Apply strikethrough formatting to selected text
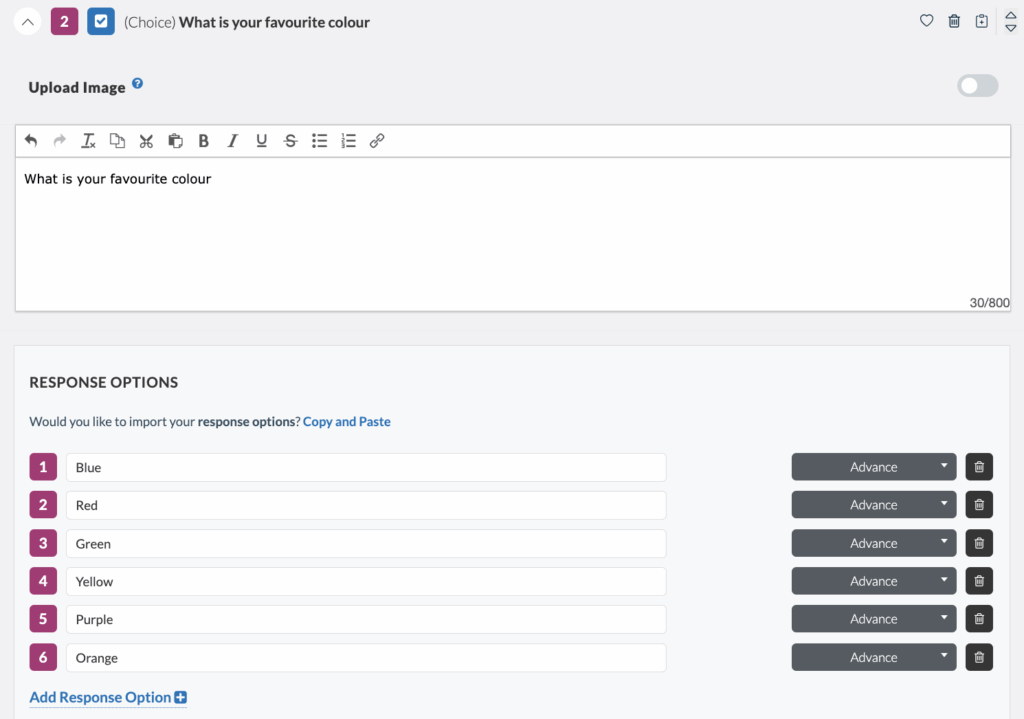Viewport: 1024px width, 719px height. [x=290, y=140]
